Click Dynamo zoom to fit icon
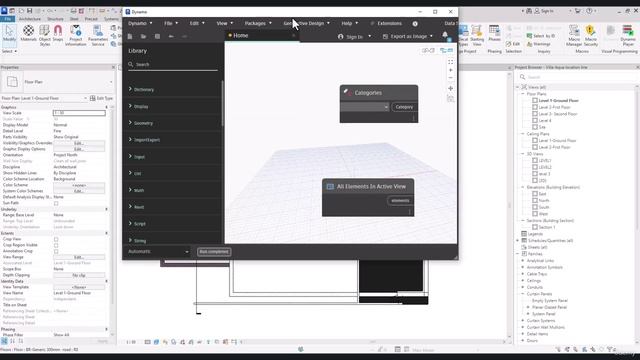Screen dimensions: 640x360 click(450, 62)
